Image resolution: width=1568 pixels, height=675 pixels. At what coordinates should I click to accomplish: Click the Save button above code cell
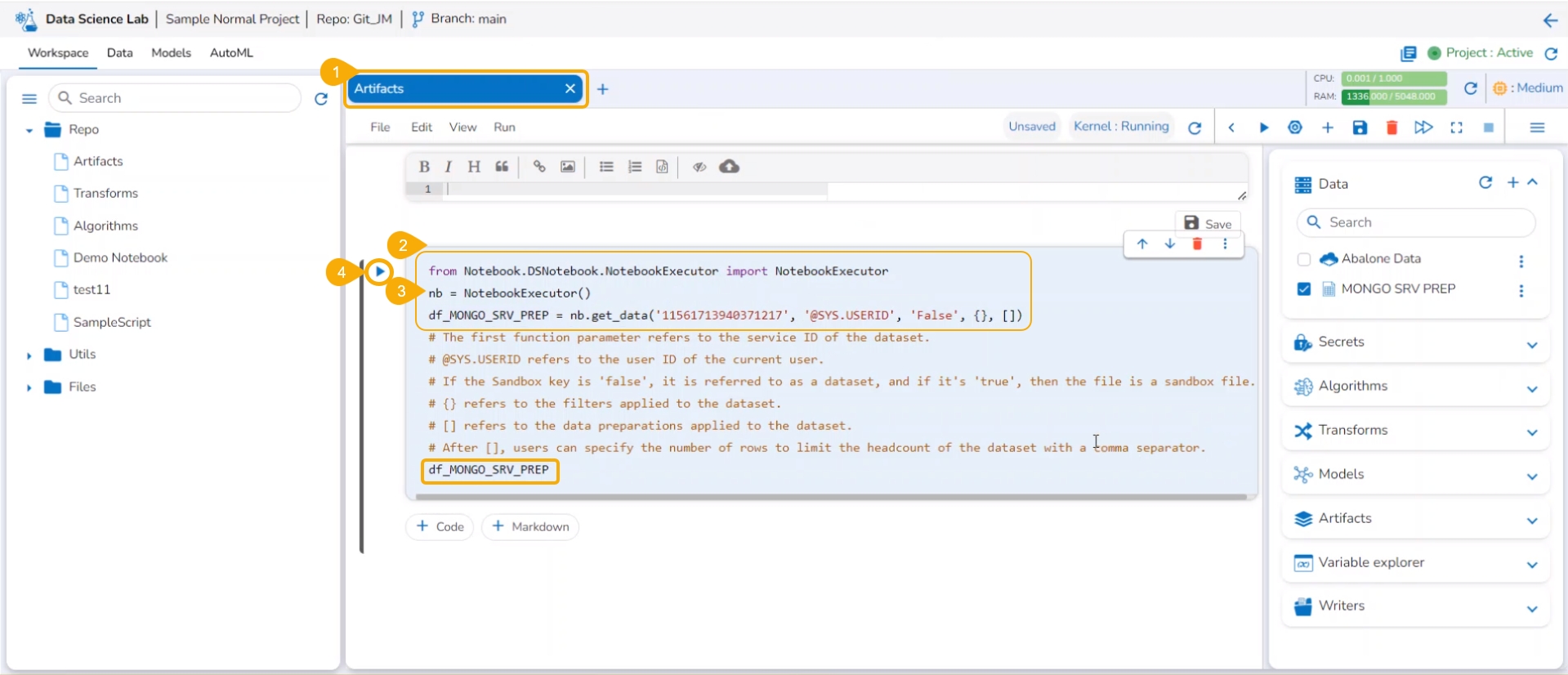1208,223
